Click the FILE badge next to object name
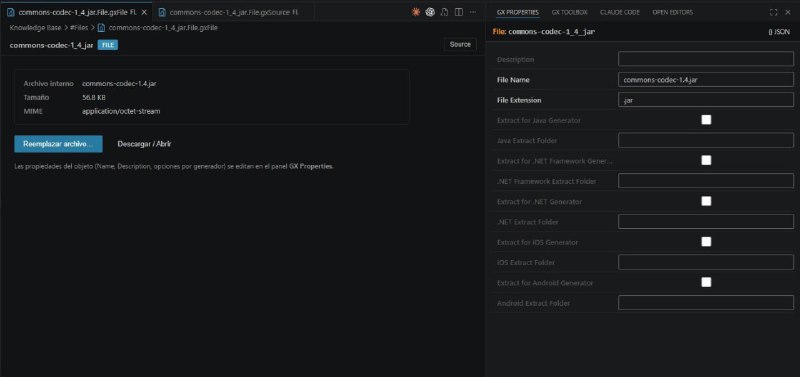This screenshot has height=377, width=800. click(x=108, y=45)
